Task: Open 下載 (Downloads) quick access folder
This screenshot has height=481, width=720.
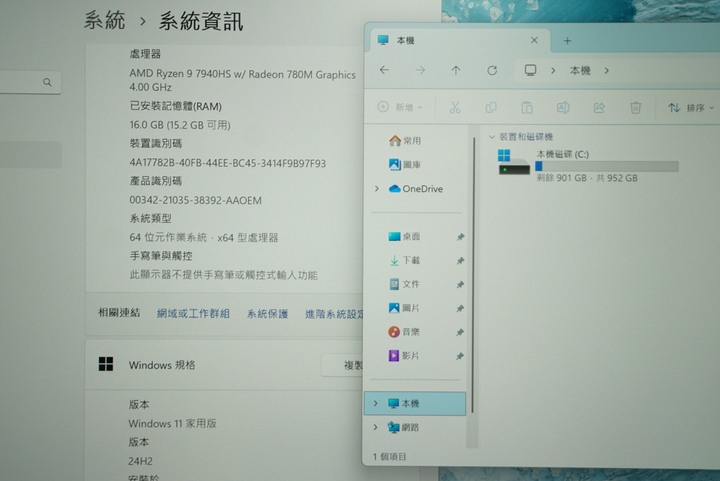Action: 404,260
